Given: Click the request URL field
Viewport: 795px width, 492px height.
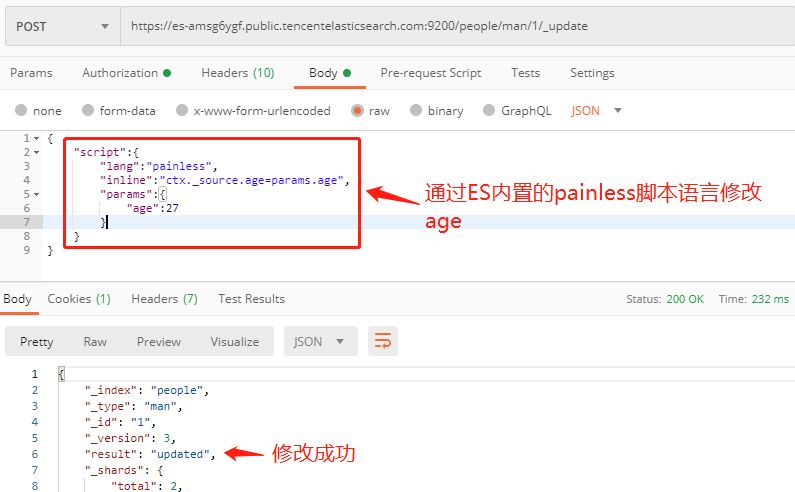Looking at the screenshot, I should click(457, 26).
